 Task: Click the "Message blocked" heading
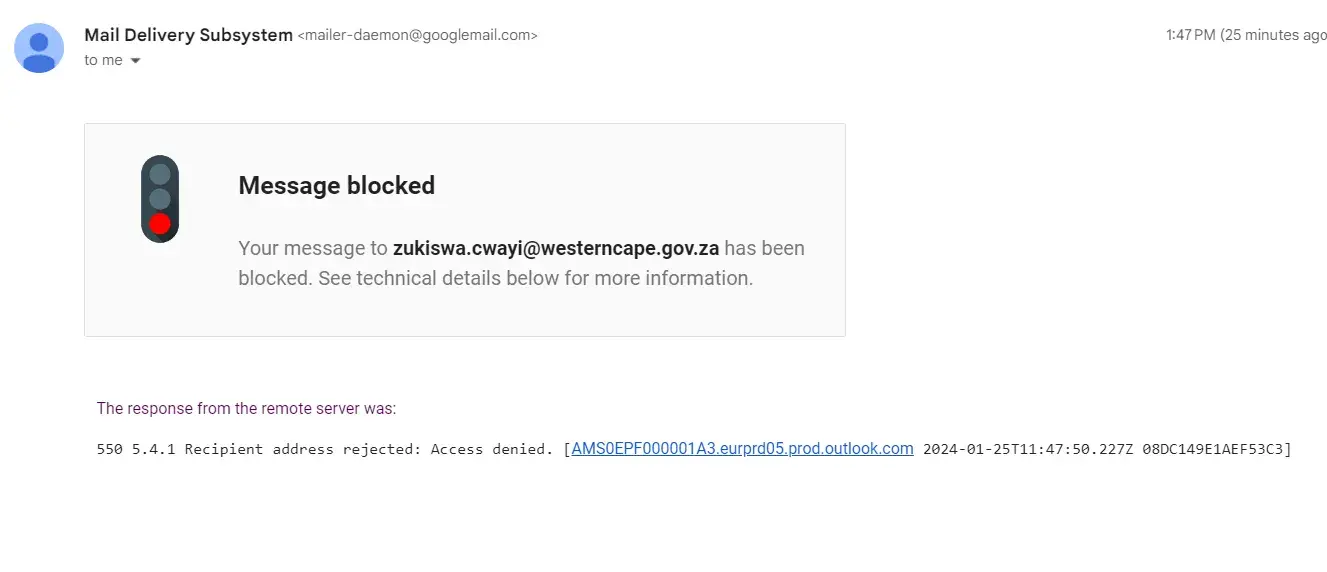(336, 186)
